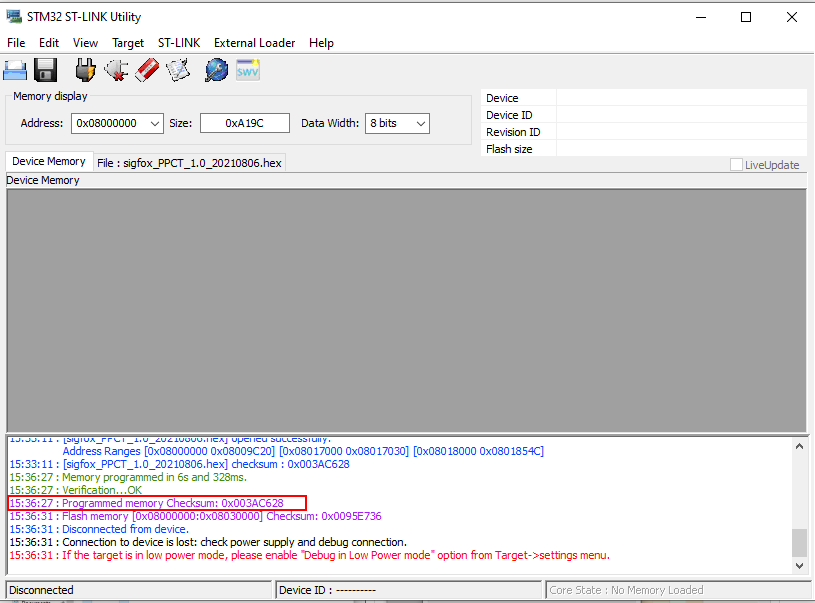
Task: Click the Flash memory Checksum 0x0095E736 line
Action: (195, 516)
